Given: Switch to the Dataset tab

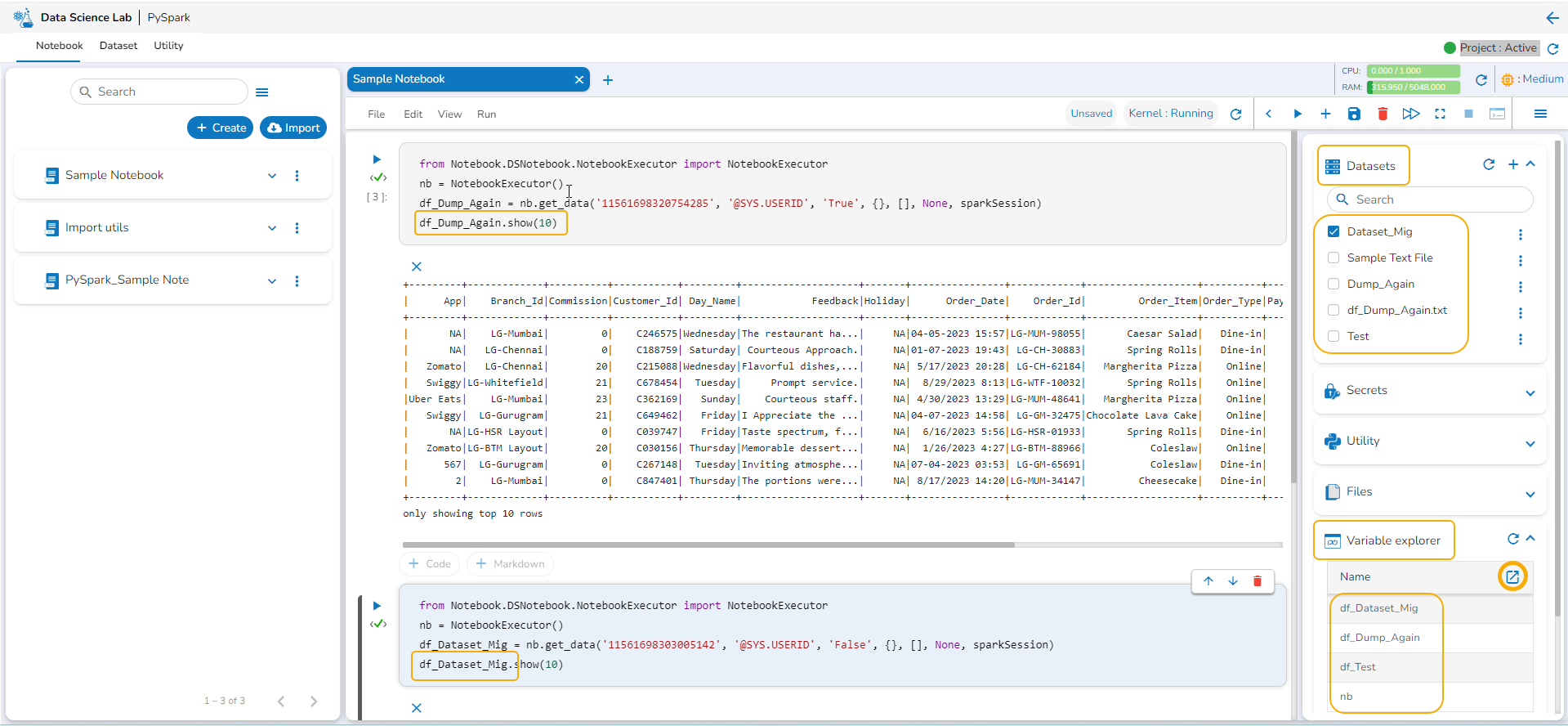Looking at the screenshot, I should click(118, 46).
